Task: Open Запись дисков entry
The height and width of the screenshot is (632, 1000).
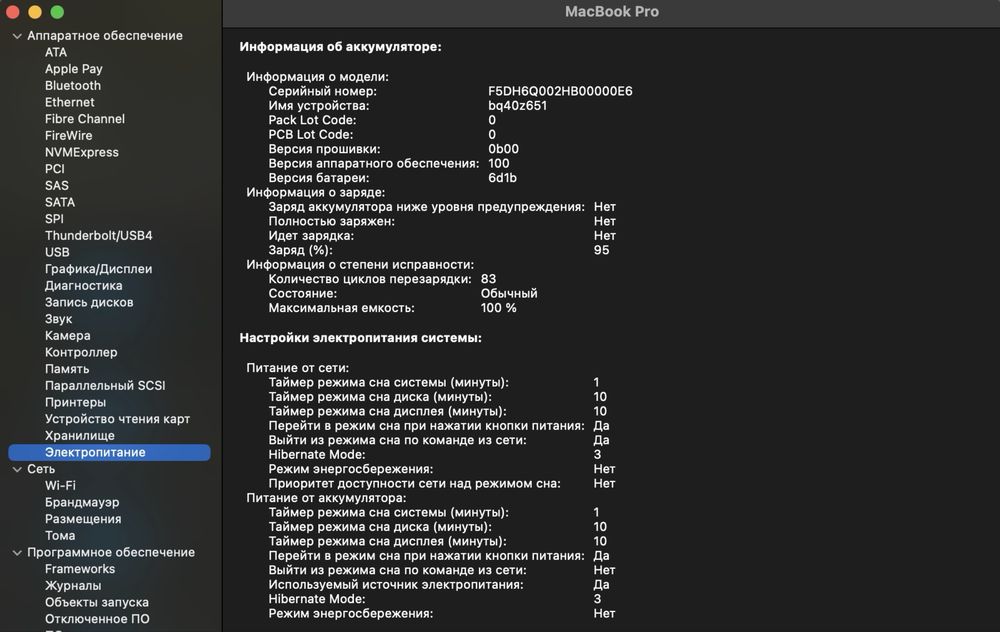Action: coord(89,302)
